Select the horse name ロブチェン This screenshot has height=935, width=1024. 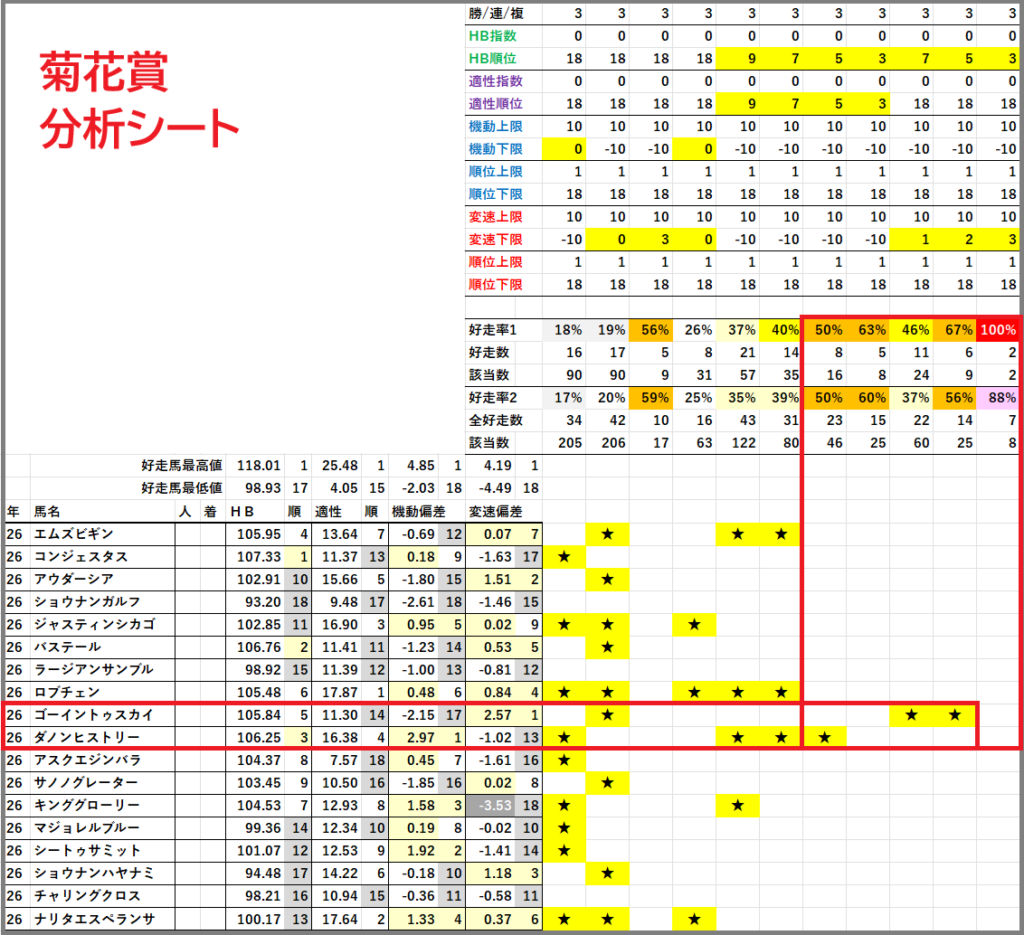coord(67,693)
